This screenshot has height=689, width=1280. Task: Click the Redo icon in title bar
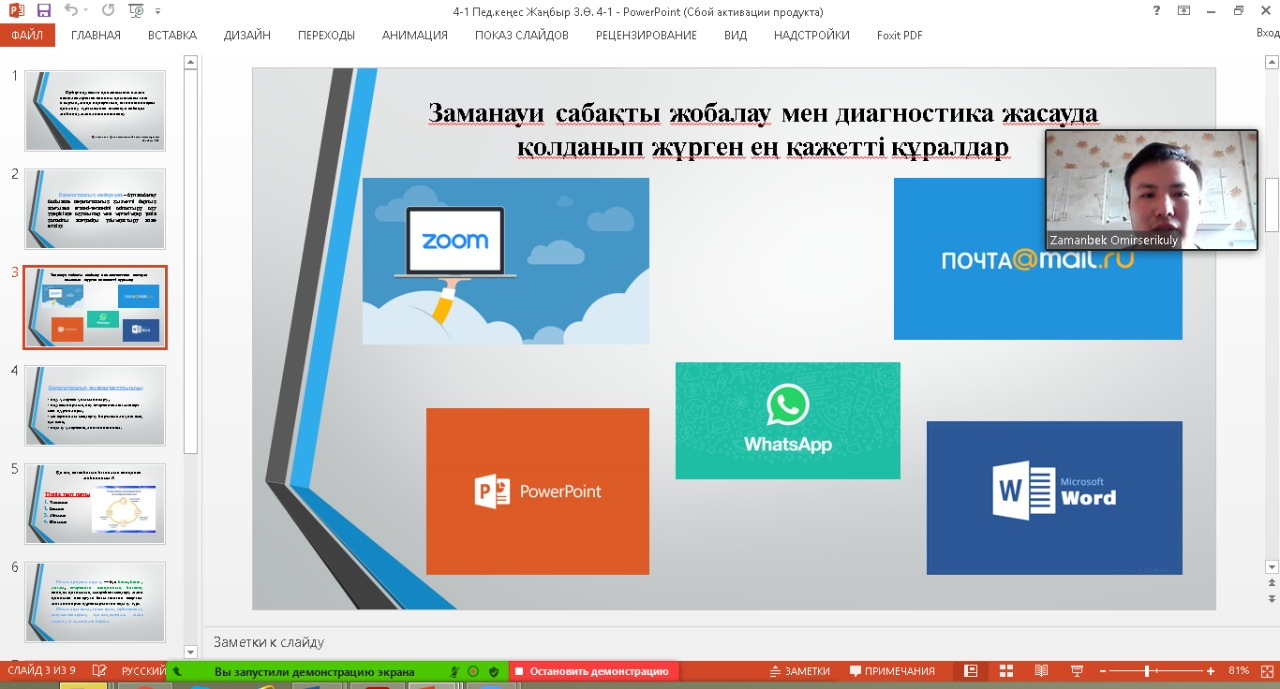(x=107, y=11)
